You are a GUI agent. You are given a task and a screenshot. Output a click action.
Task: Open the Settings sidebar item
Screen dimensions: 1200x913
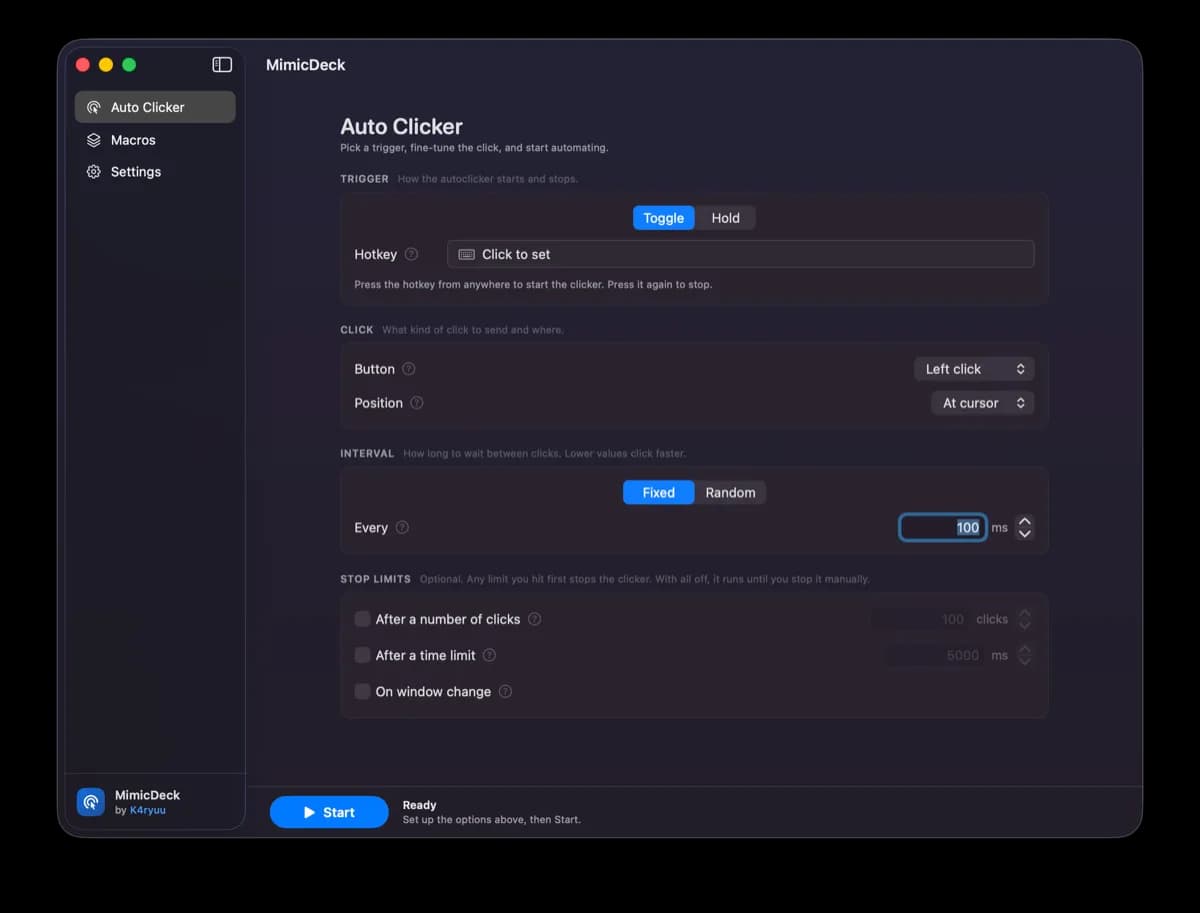155,172
